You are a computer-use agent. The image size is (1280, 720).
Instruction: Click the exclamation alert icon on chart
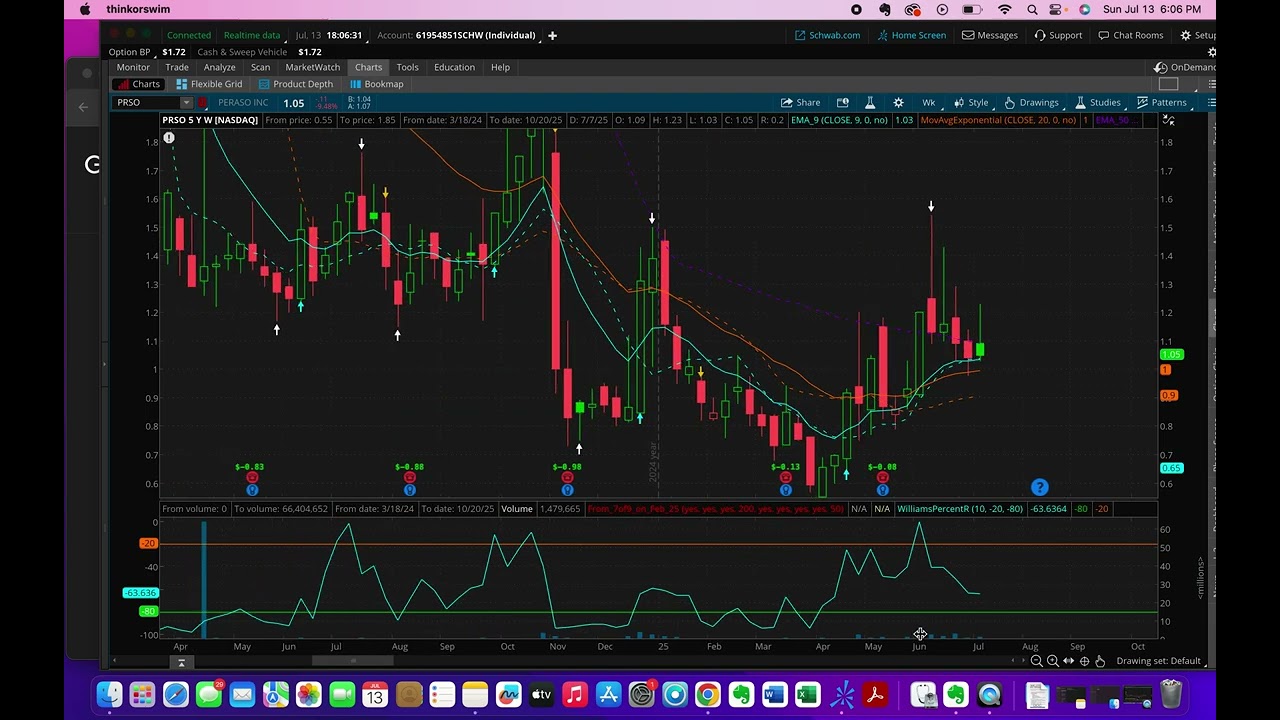(169, 137)
